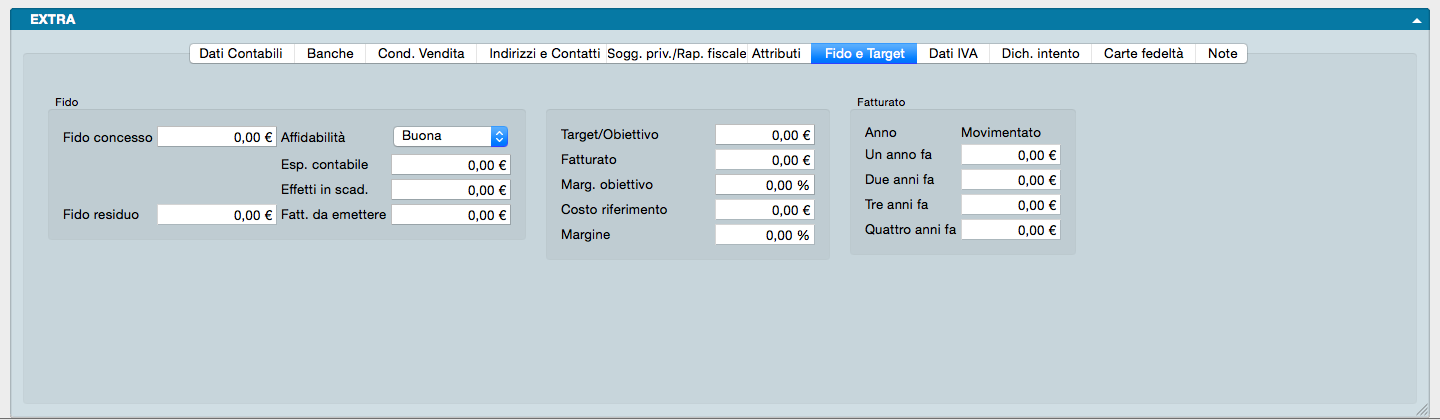
Task: Click the Un anno fa amount field
Action: coord(1009,155)
